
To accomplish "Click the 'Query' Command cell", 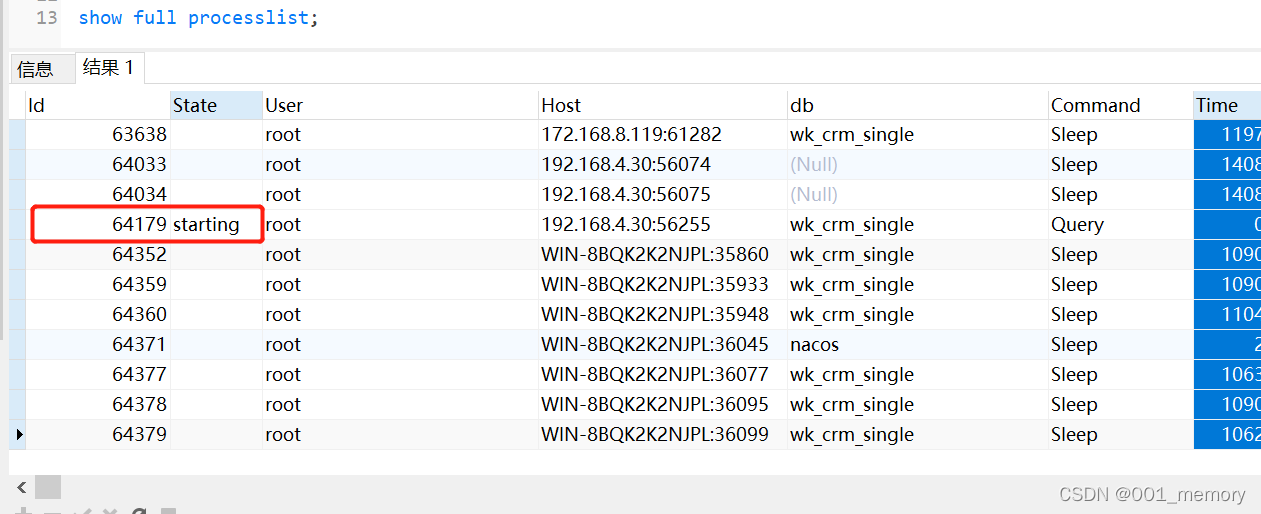I will tap(1120, 224).
